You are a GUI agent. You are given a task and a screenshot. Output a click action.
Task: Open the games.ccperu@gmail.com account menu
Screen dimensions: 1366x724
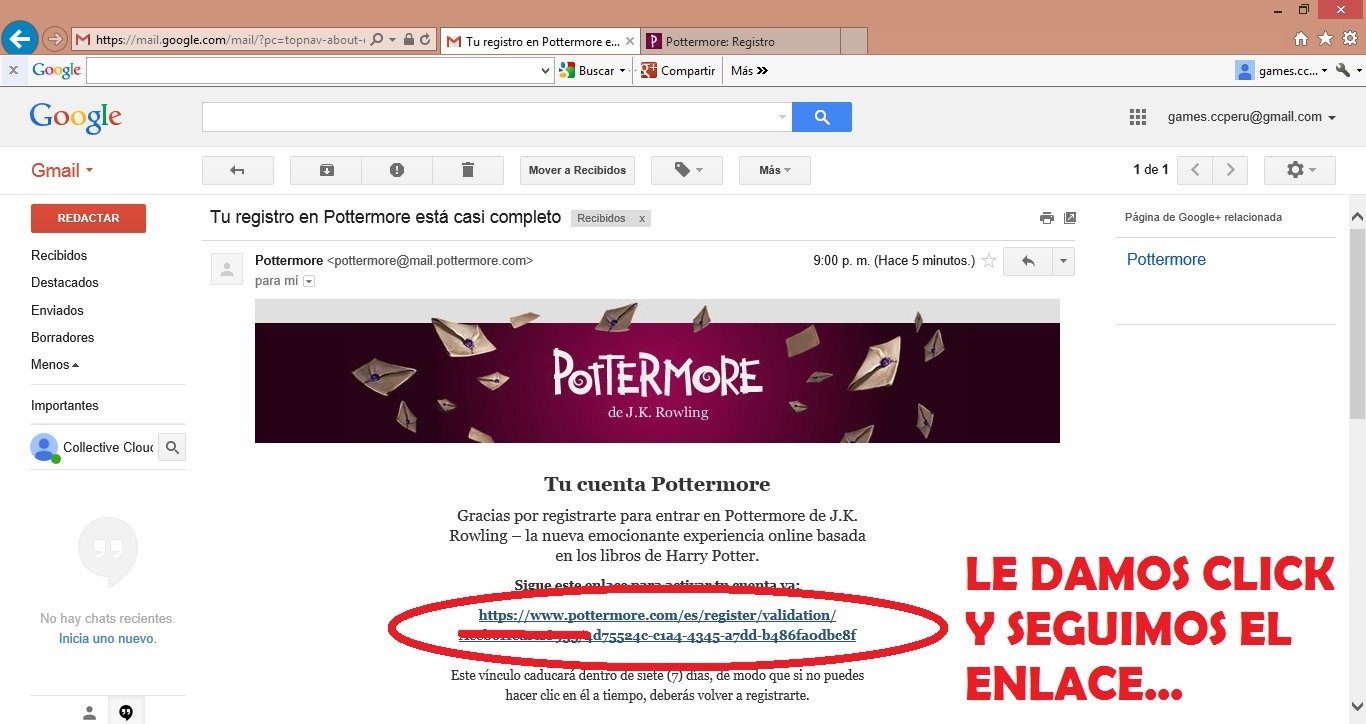[1251, 117]
